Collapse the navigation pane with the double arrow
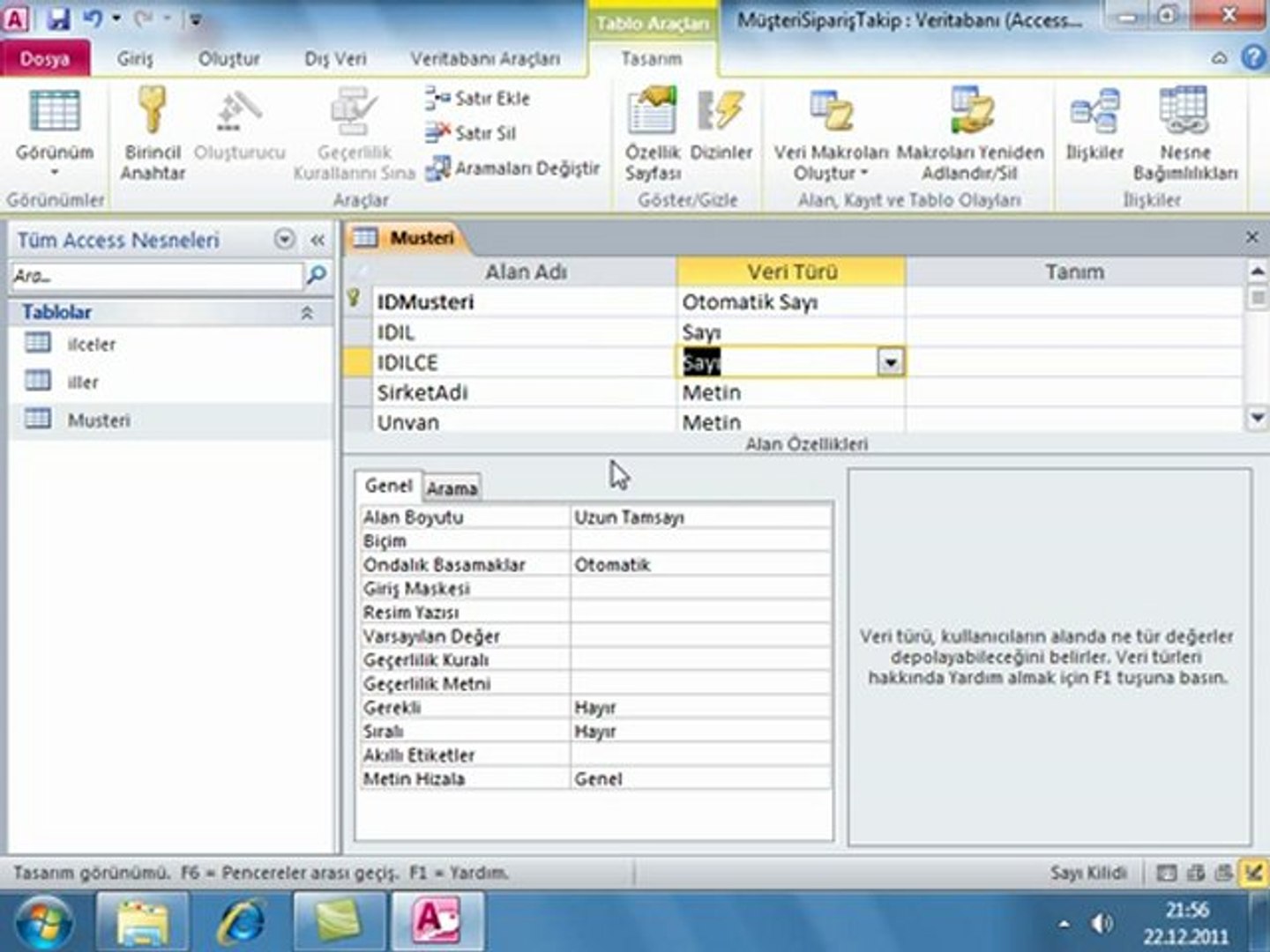Image resolution: width=1270 pixels, height=952 pixels. coord(317,240)
